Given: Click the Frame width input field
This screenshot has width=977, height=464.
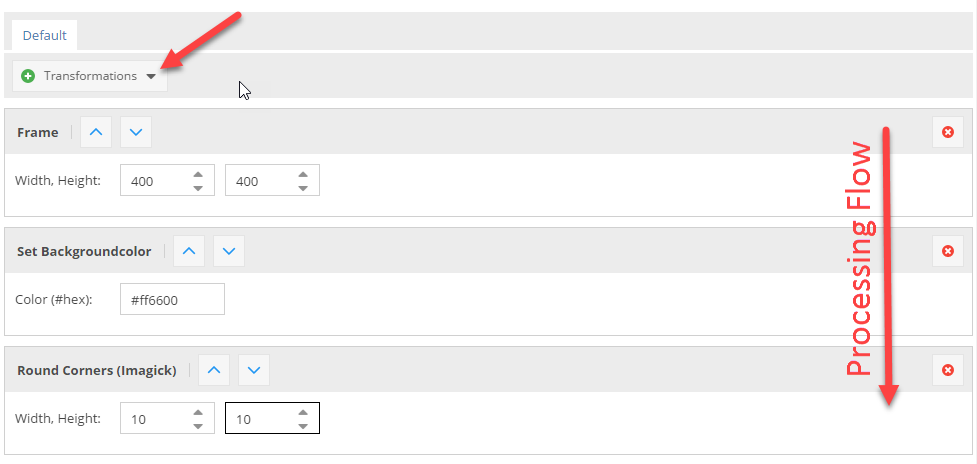Looking at the screenshot, I should click(153, 181).
